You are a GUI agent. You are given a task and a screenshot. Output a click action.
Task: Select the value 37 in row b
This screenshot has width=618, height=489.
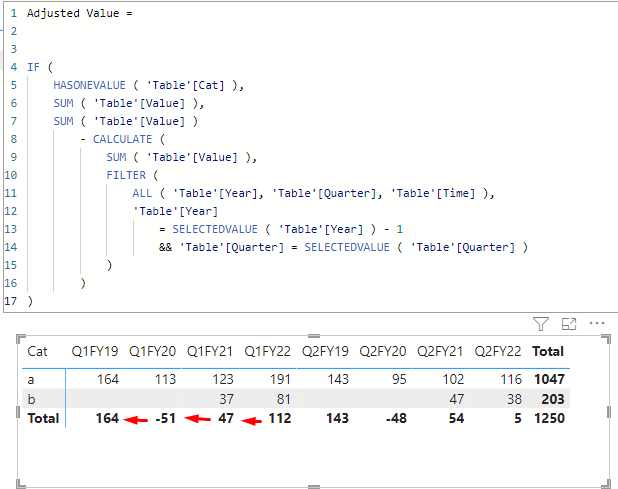point(226,399)
